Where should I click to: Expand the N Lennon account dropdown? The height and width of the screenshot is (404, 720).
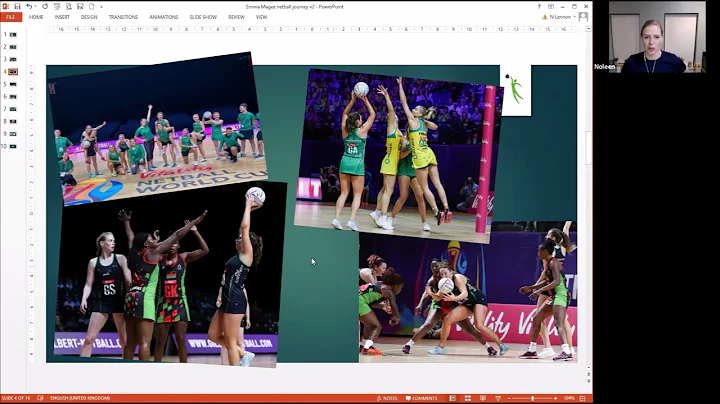(x=574, y=17)
